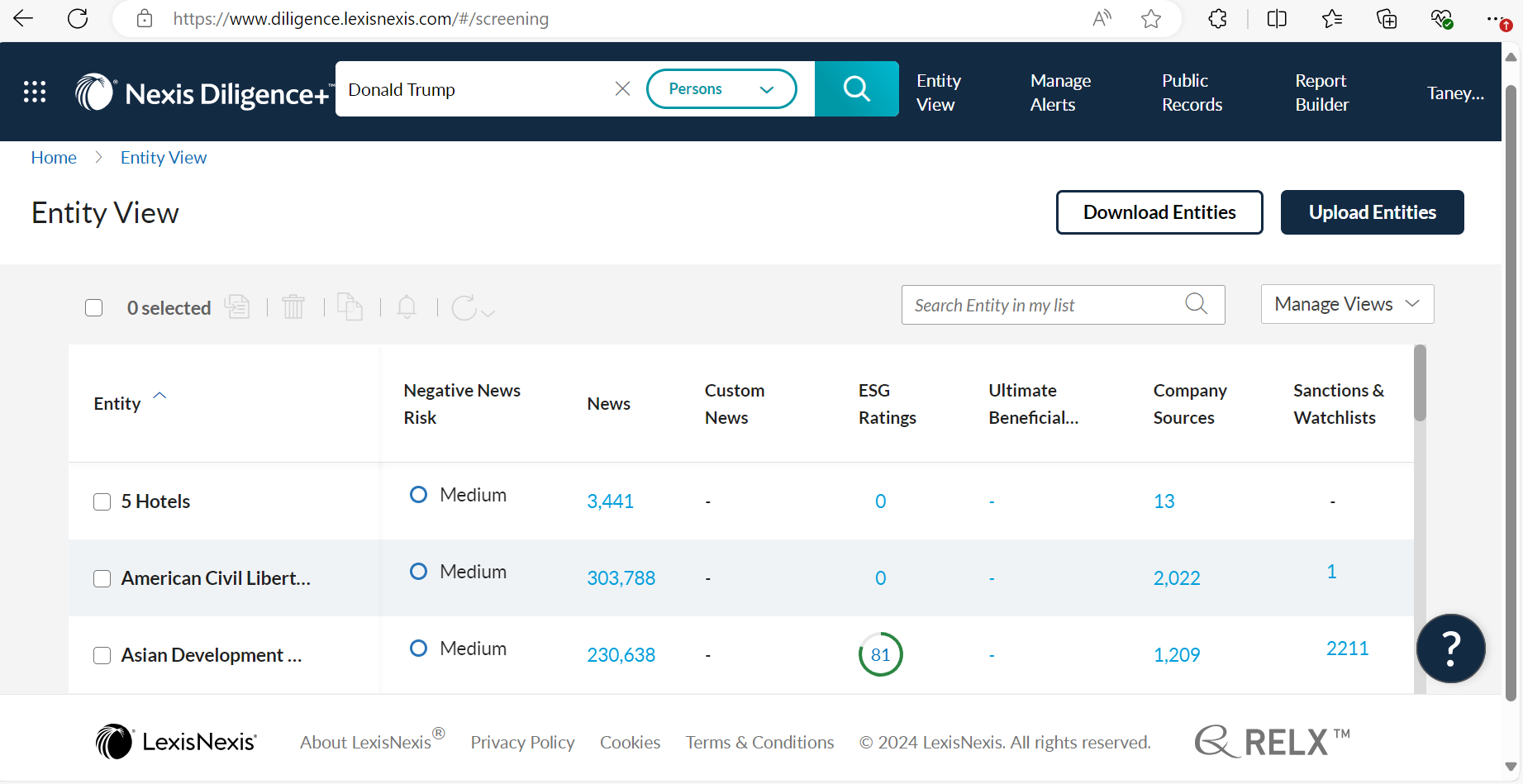1523x784 pixels.
Task: Open ESG rating 81 circle
Action: 881,654
